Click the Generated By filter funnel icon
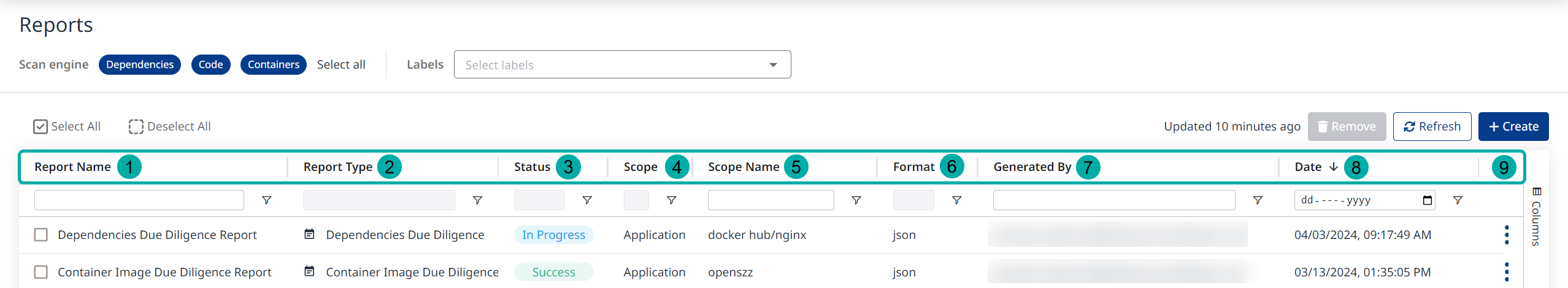This screenshot has height=288, width=1568. (x=1258, y=200)
